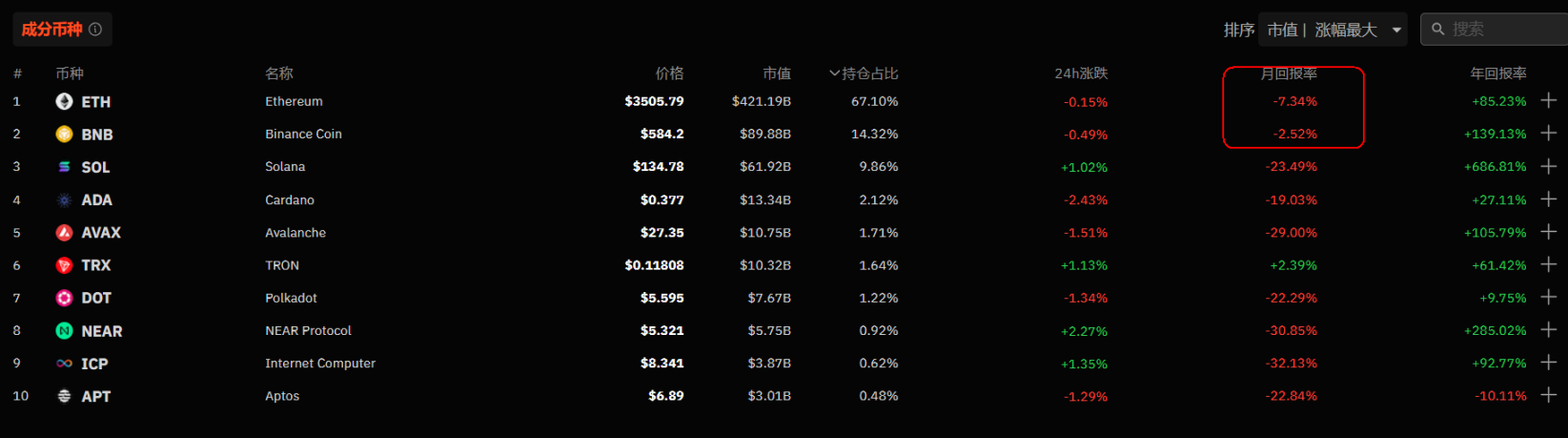The width and height of the screenshot is (1568, 438).
Task: Select the 成分币种 tab
Action: coord(51,30)
